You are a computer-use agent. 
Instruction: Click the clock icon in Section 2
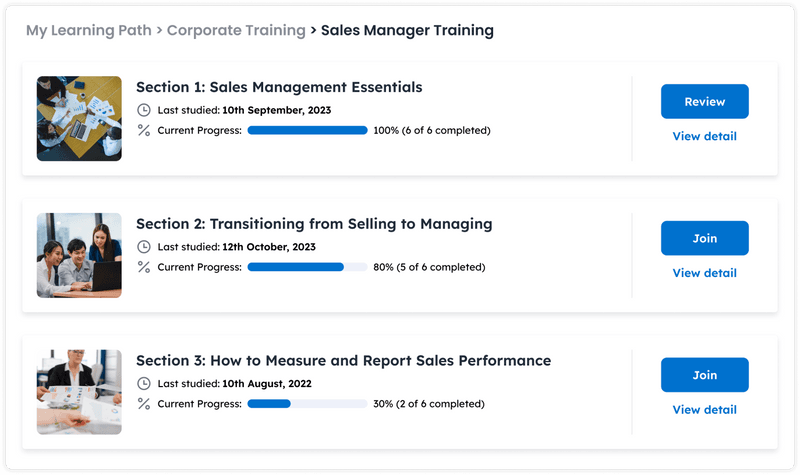(x=144, y=247)
